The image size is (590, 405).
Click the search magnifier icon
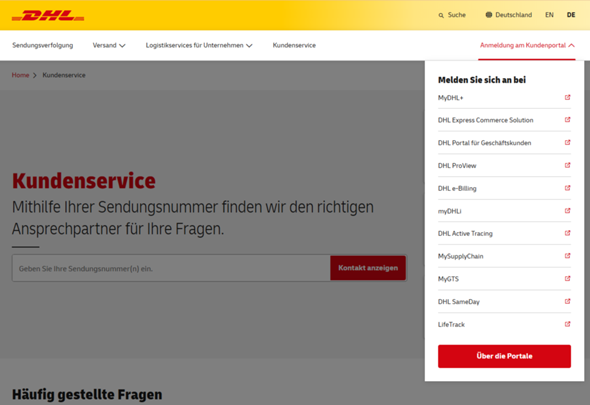(x=441, y=15)
